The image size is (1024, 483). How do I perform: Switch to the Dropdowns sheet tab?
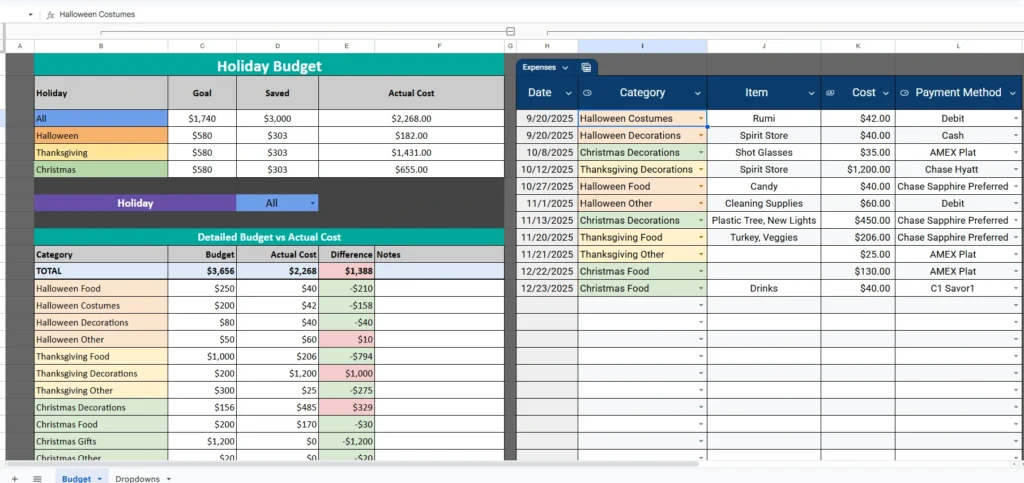(137, 478)
